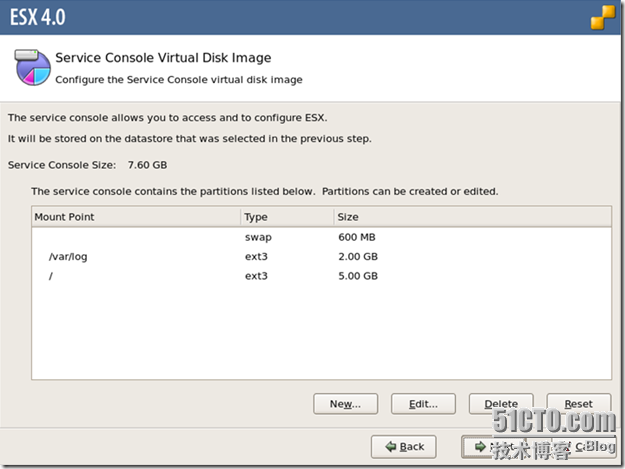Click the Service Console disk pie-chart icon
The image size is (625, 469).
pyautogui.click(x=33, y=67)
